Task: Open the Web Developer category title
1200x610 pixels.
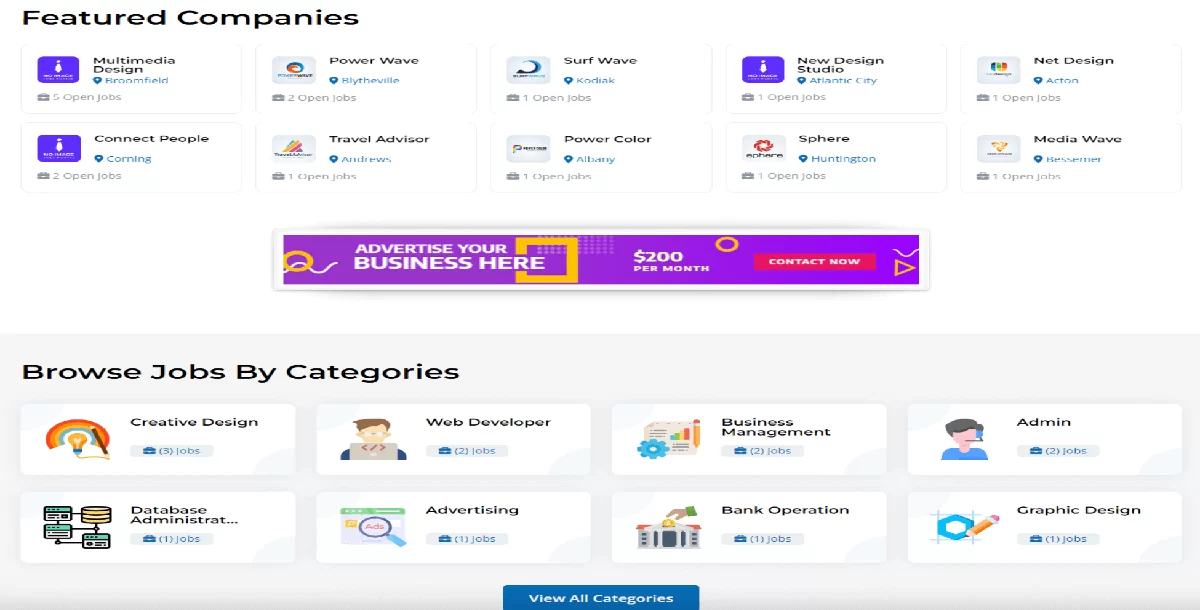Action: point(488,422)
